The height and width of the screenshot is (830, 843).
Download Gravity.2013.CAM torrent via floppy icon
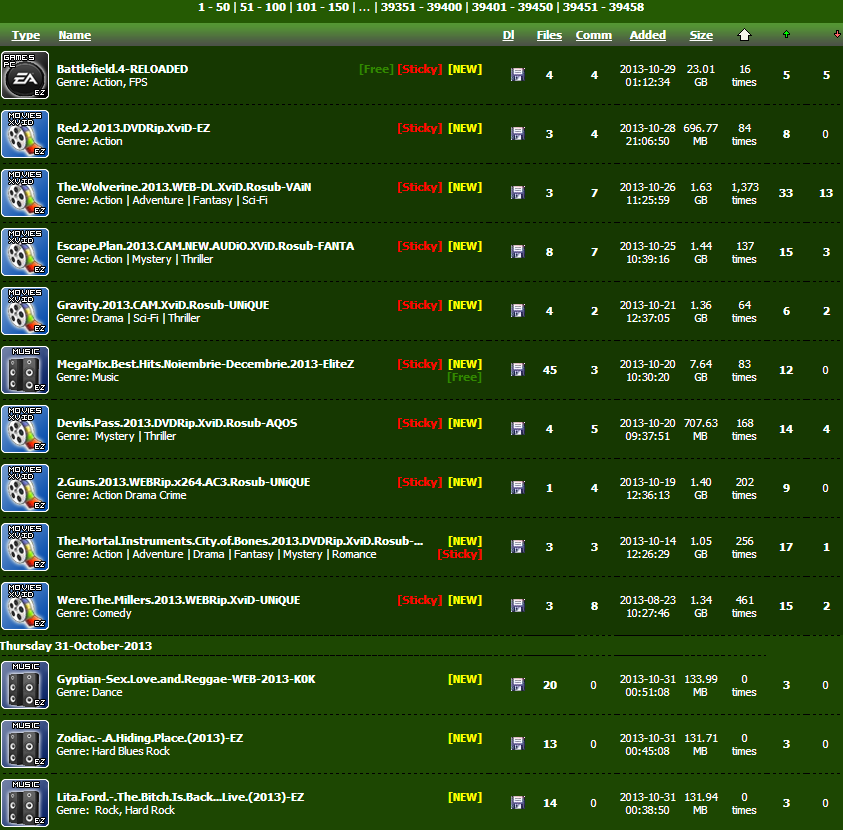pyautogui.click(x=518, y=311)
